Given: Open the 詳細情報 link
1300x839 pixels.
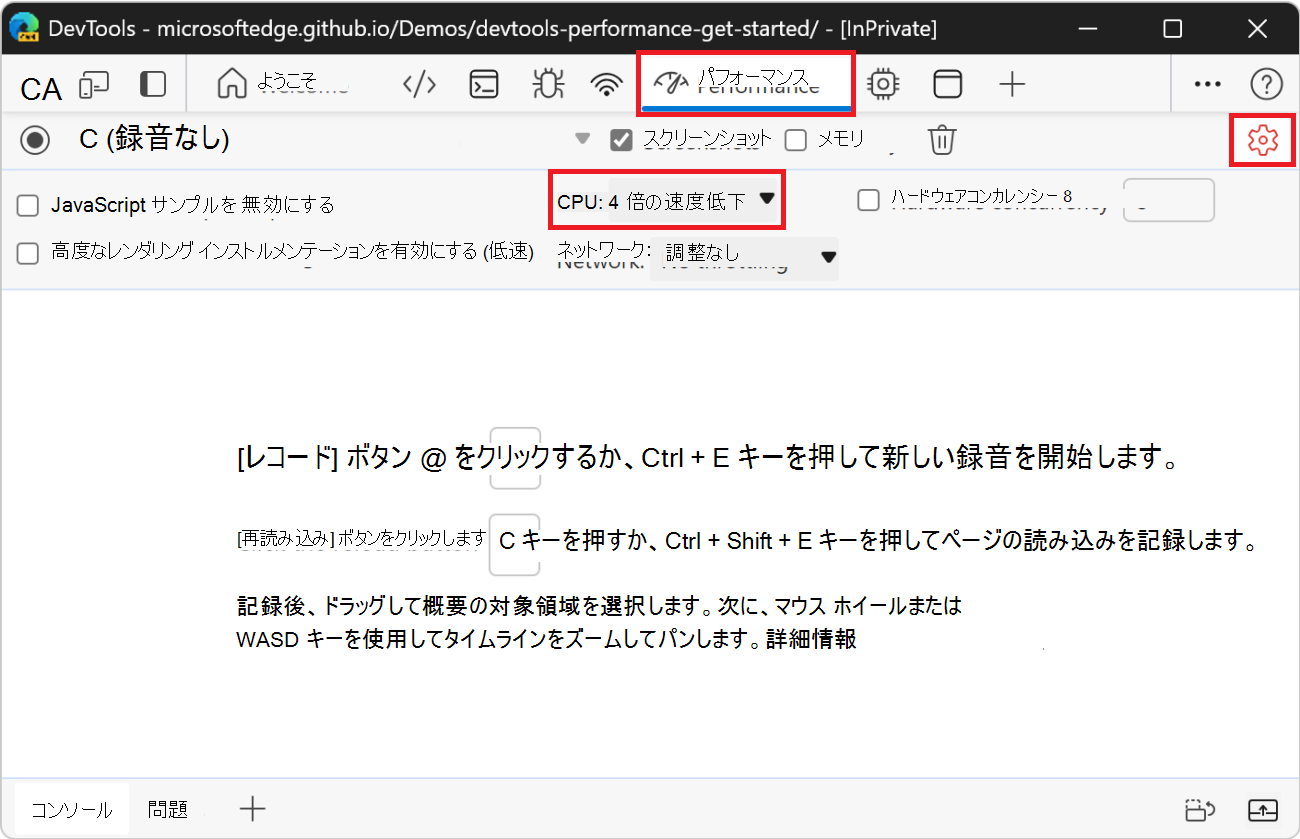Looking at the screenshot, I should [811, 640].
